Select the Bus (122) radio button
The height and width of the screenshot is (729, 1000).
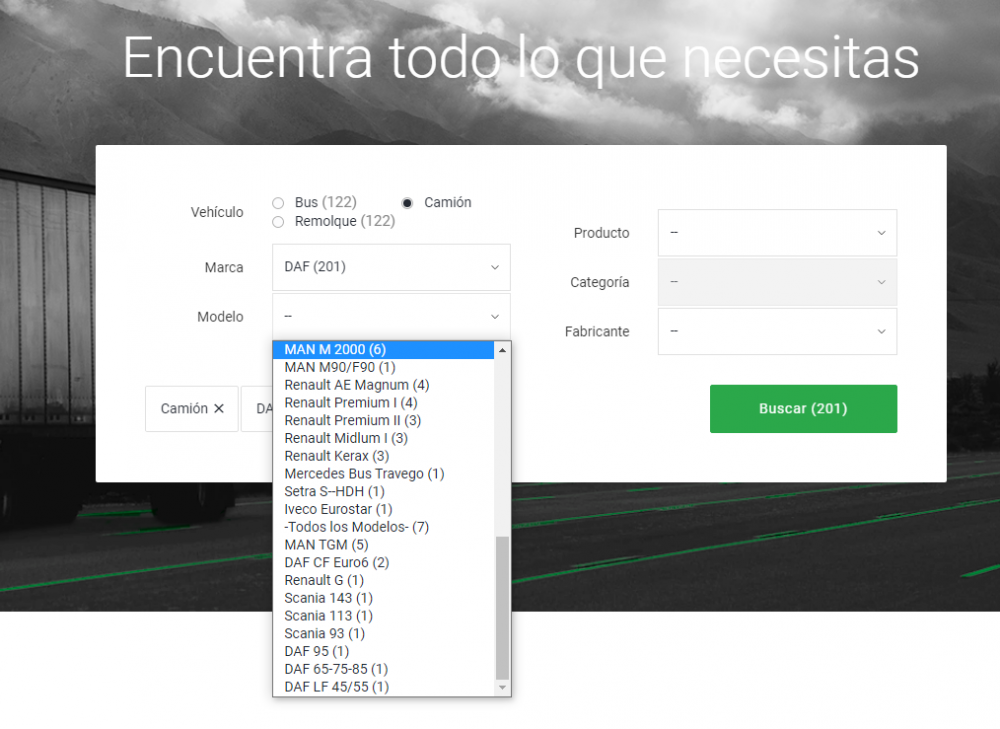(277, 202)
